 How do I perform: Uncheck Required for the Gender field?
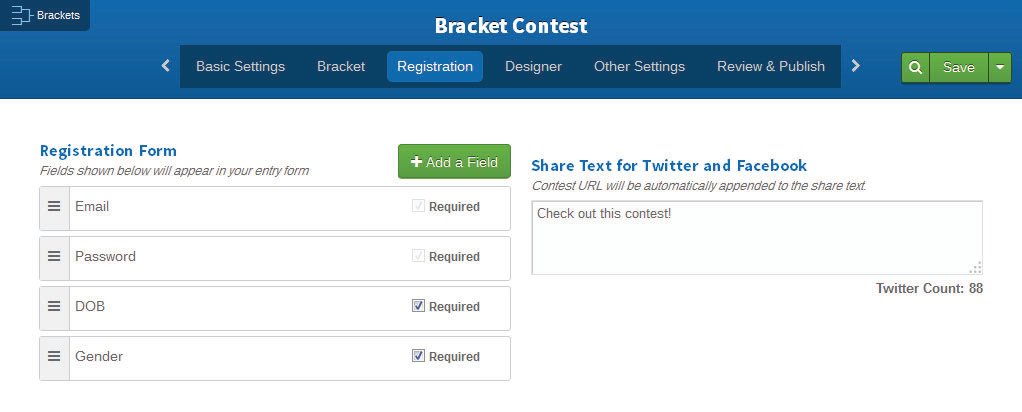click(418, 355)
